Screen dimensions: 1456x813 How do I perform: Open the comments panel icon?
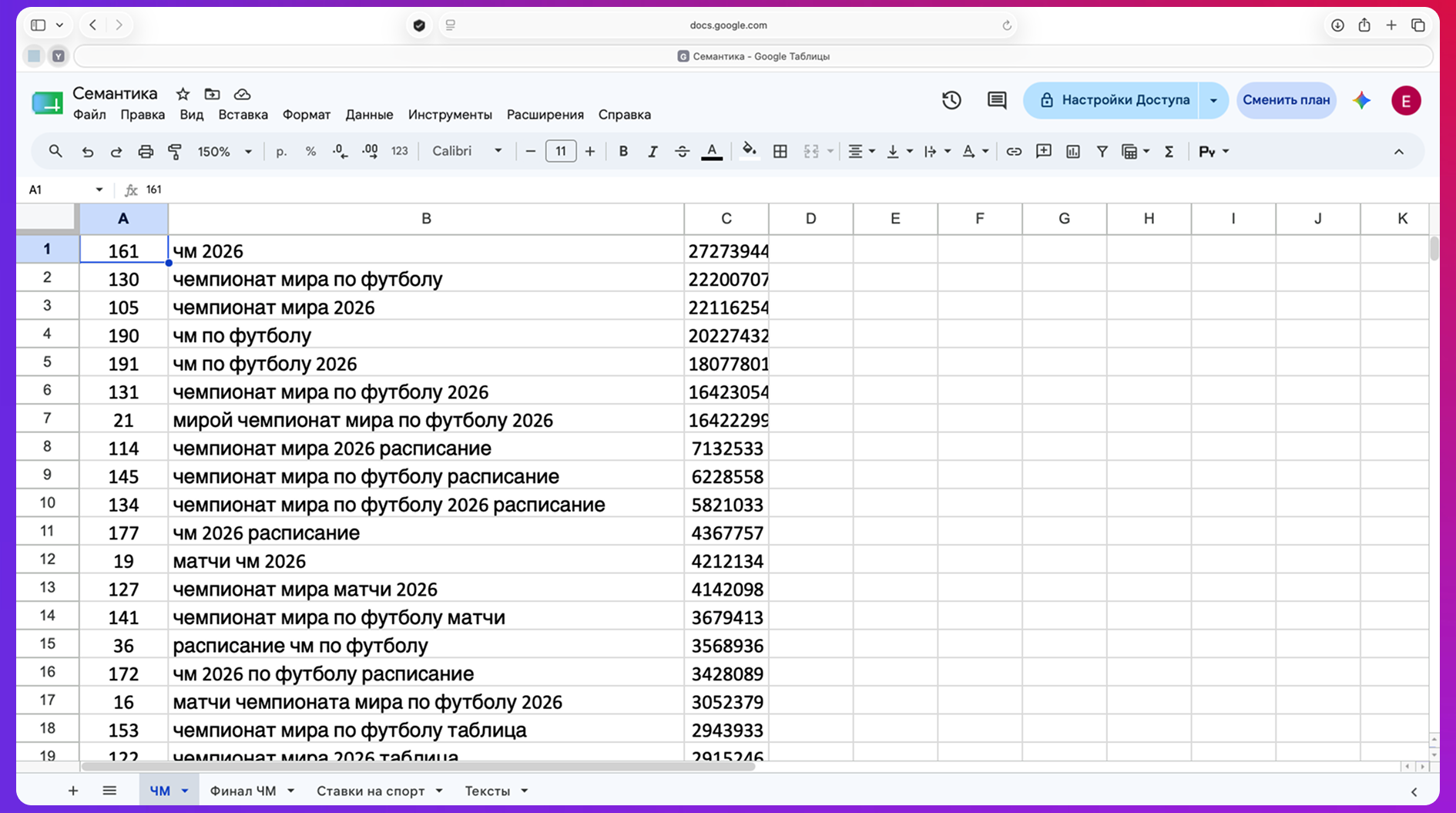(997, 100)
